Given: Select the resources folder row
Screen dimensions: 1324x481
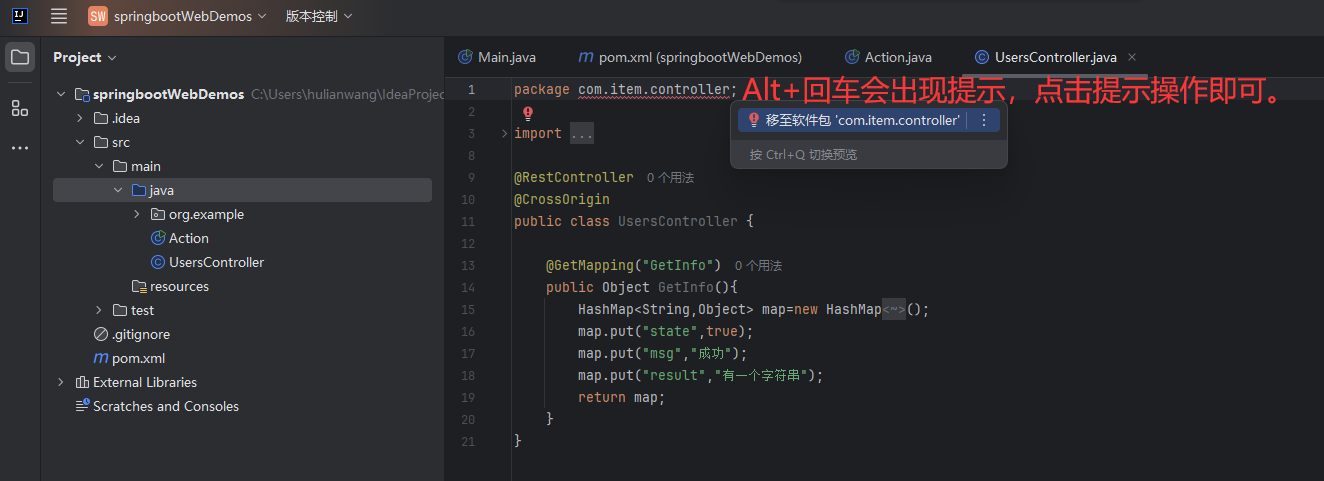Looking at the screenshot, I should point(242,286).
